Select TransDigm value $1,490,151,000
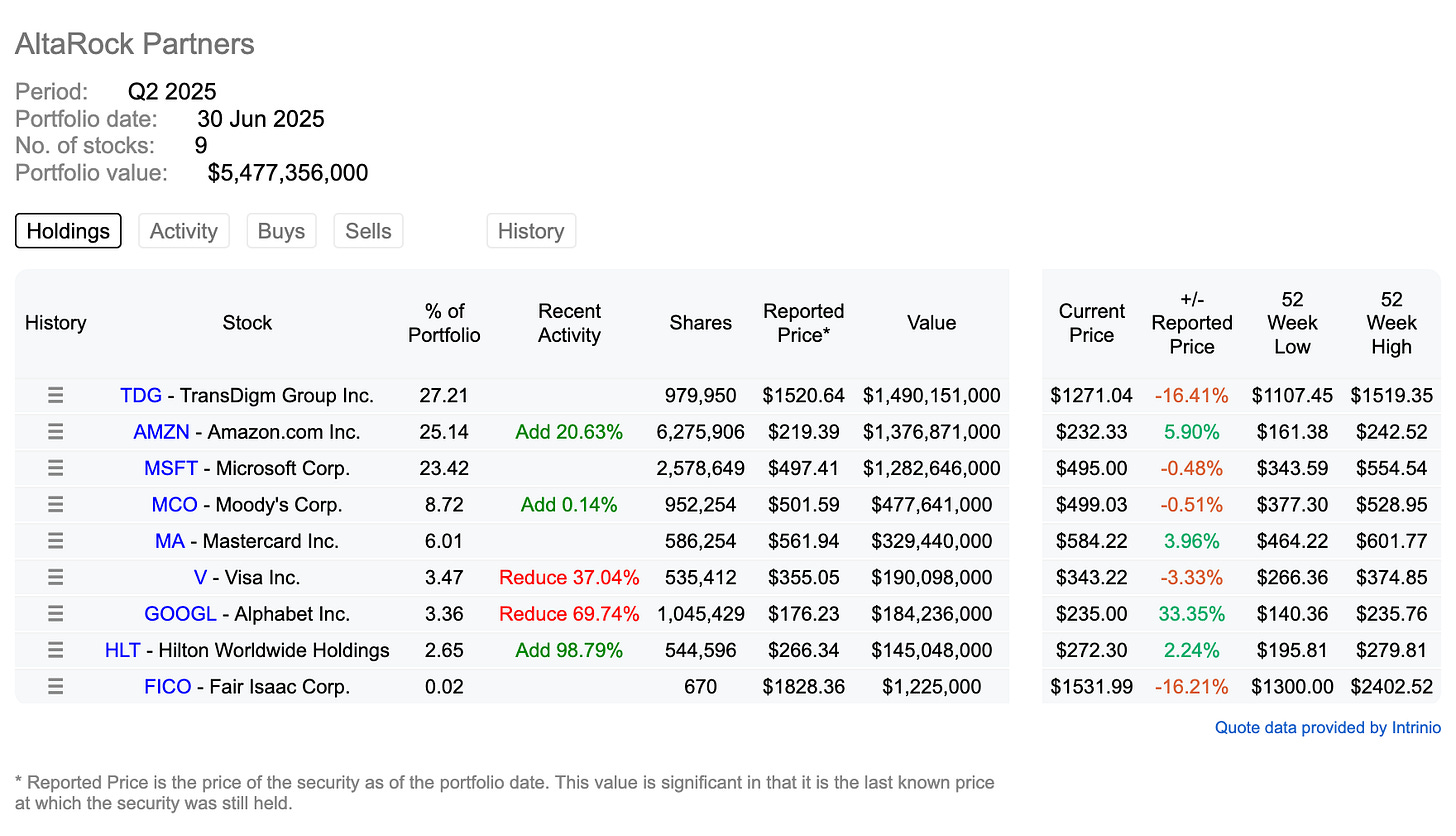This screenshot has height=836, width=1456. (x=931, y=396)
